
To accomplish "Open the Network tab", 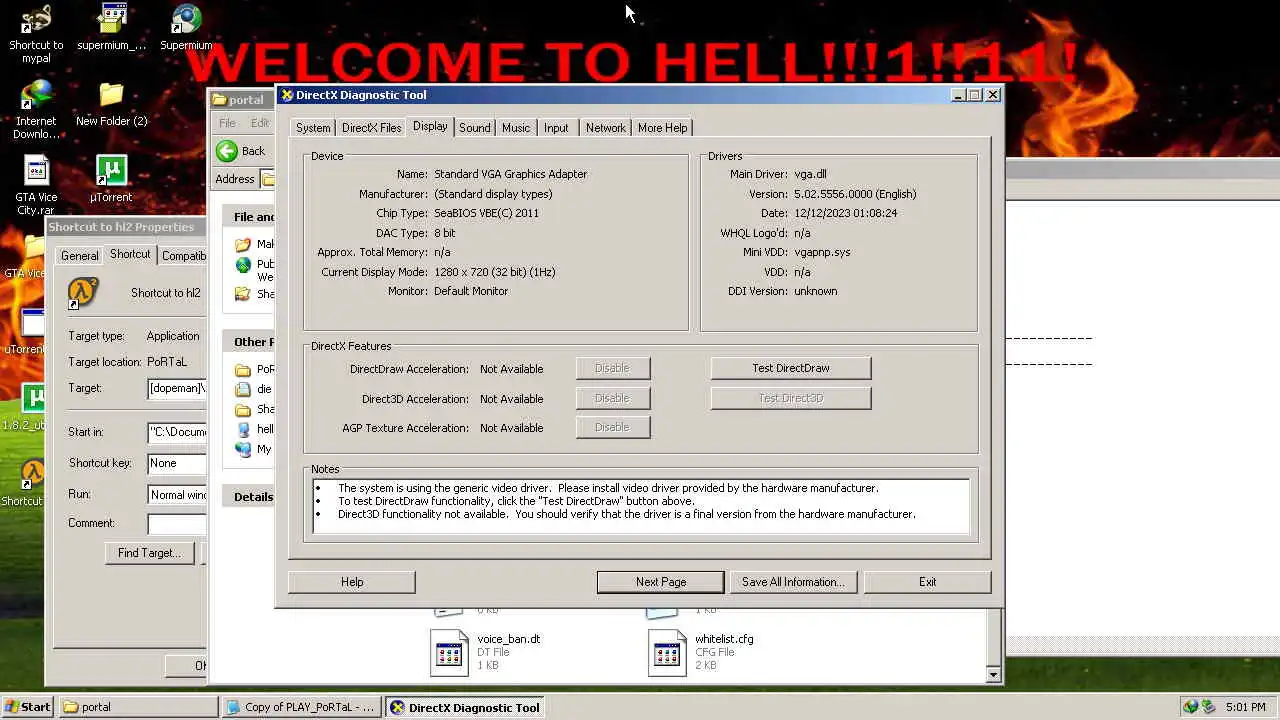I will pyautogui.click(x=605, y=128).
